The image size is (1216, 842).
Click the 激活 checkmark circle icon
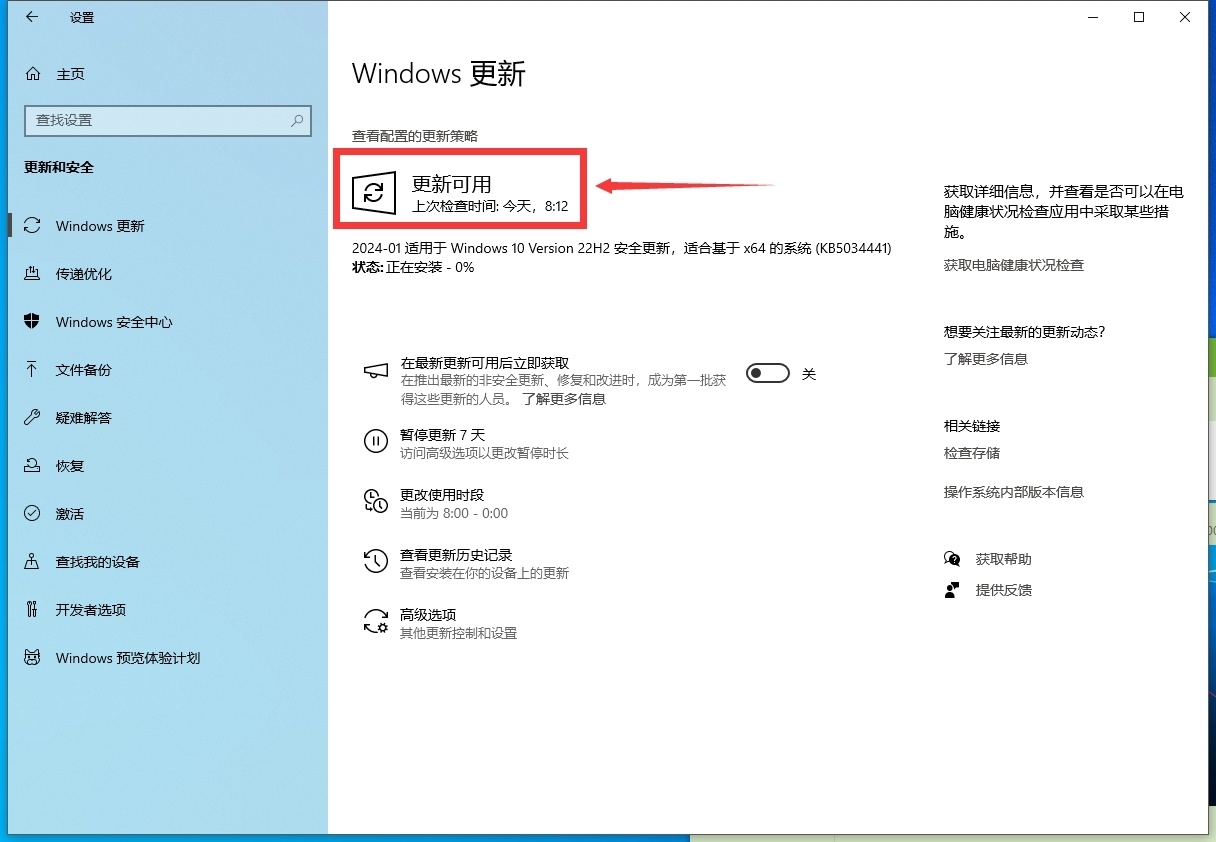click(32, 514)
